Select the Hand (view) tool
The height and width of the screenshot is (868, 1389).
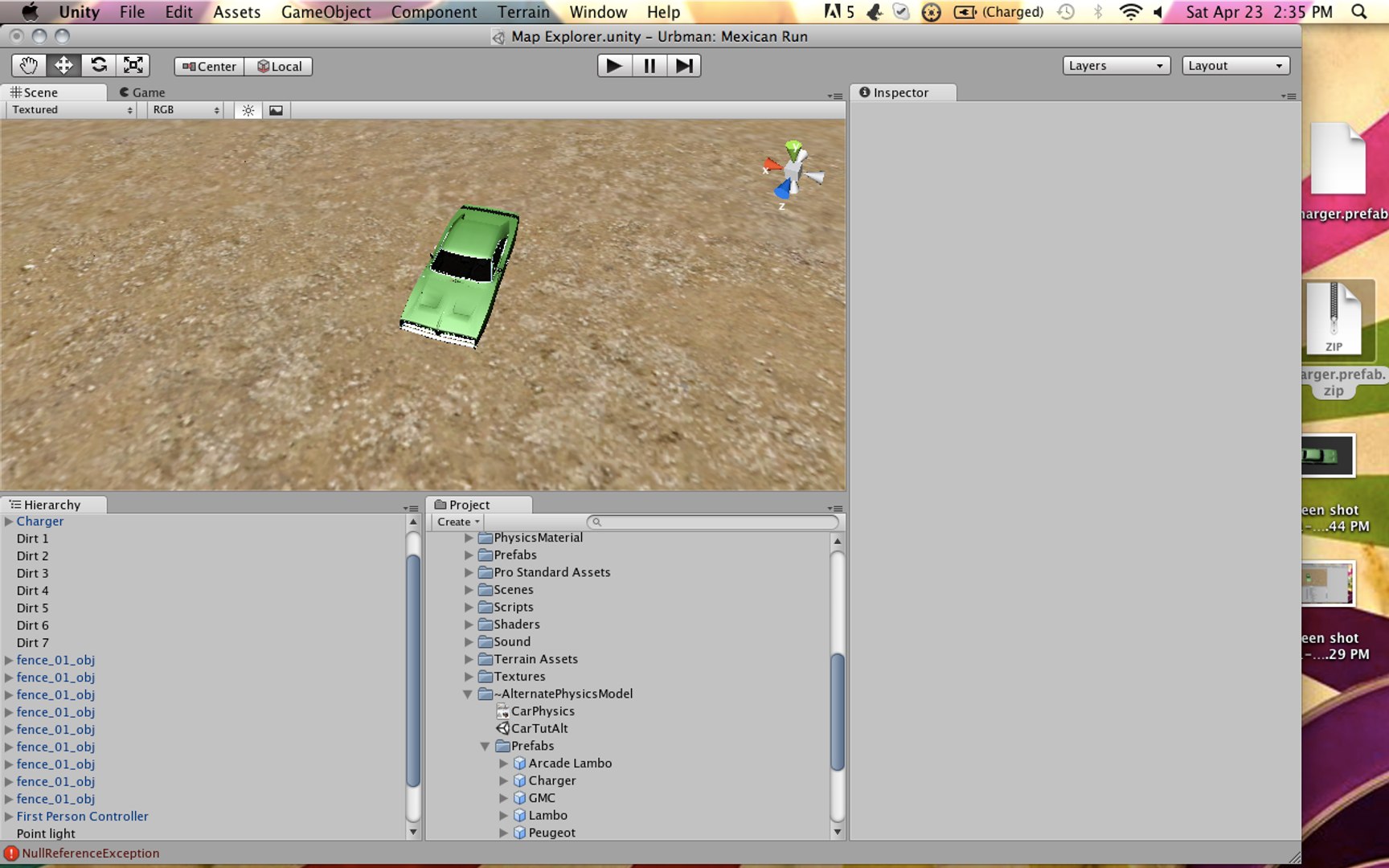(x=29, y=66)
